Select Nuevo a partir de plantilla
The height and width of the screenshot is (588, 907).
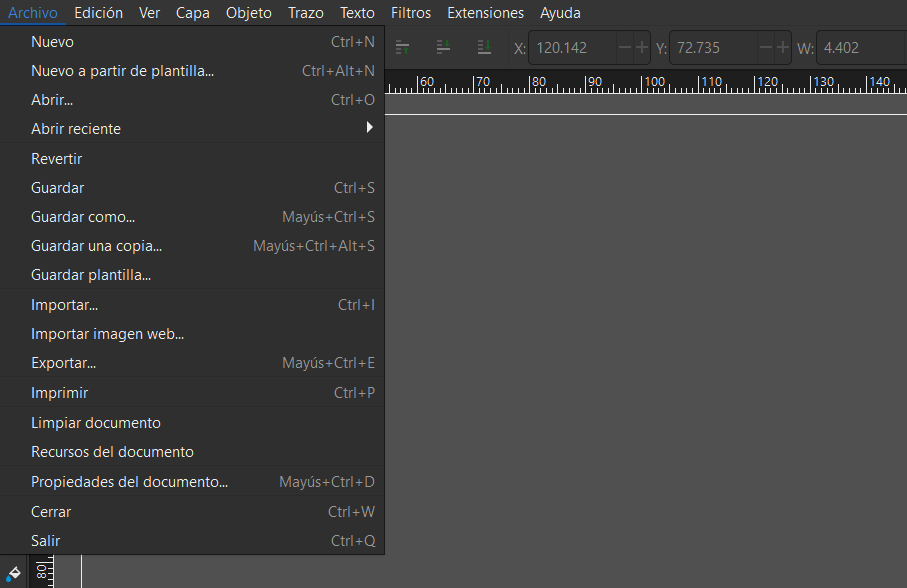tap(192, 71)
